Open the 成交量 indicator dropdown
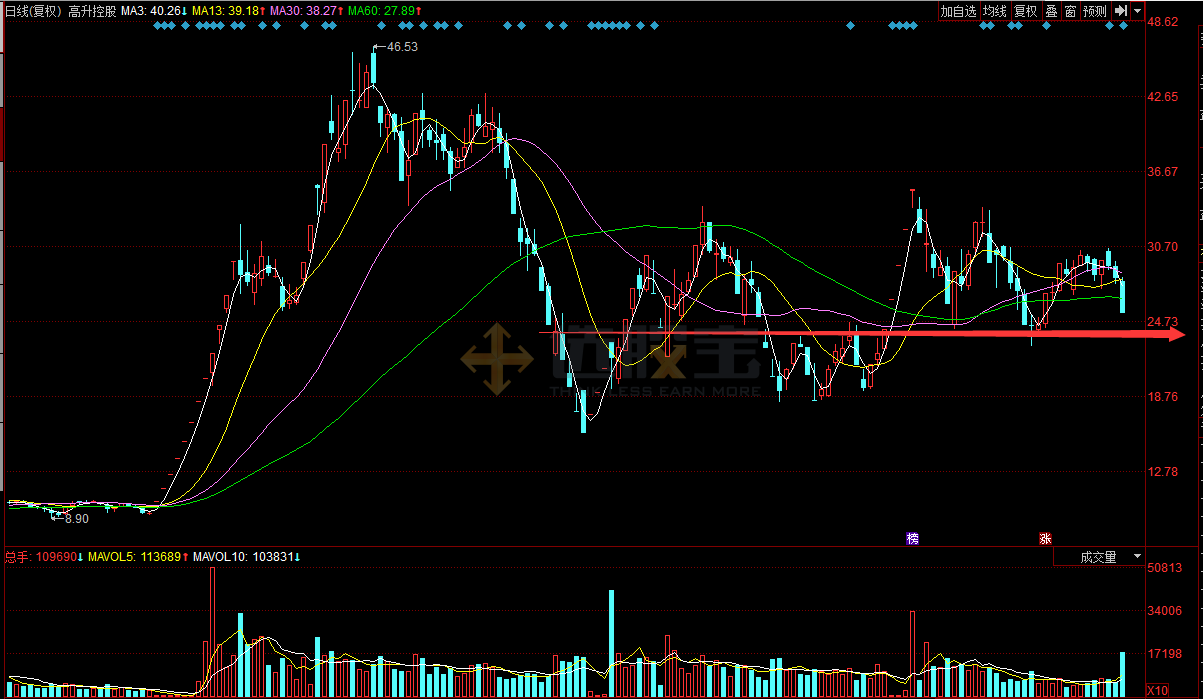Image resolution: width=1203 pixels, height=699 pixels. [x=1104, y=557]
